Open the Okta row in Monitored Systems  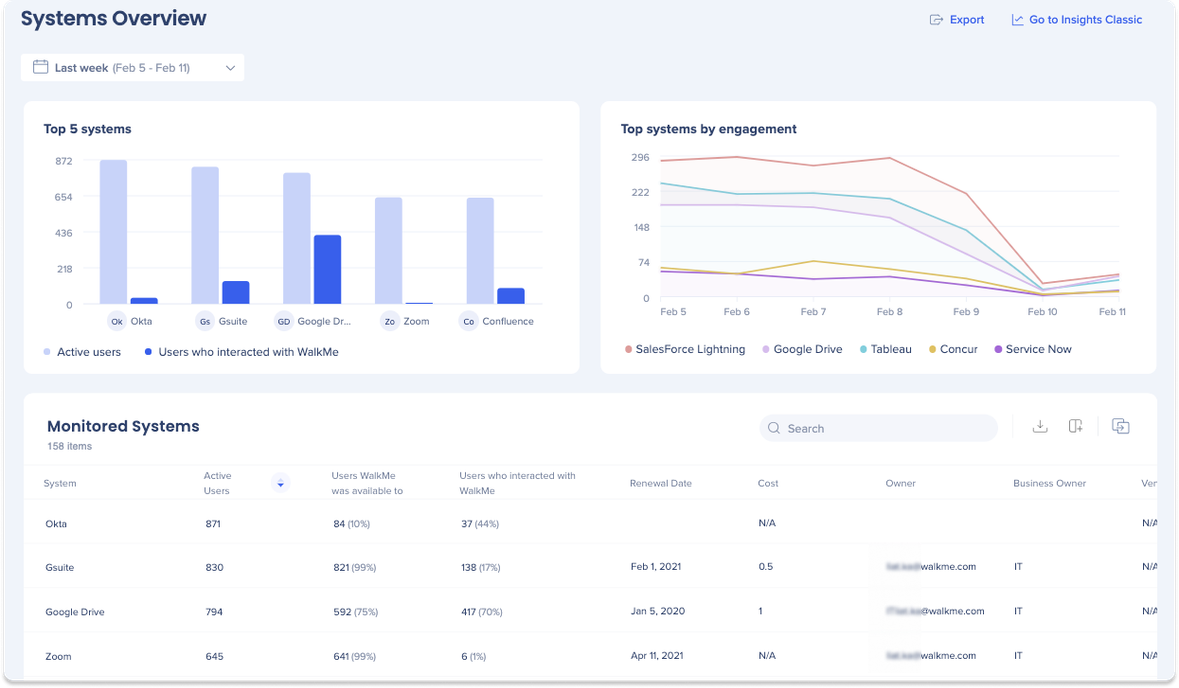(590, 523)
